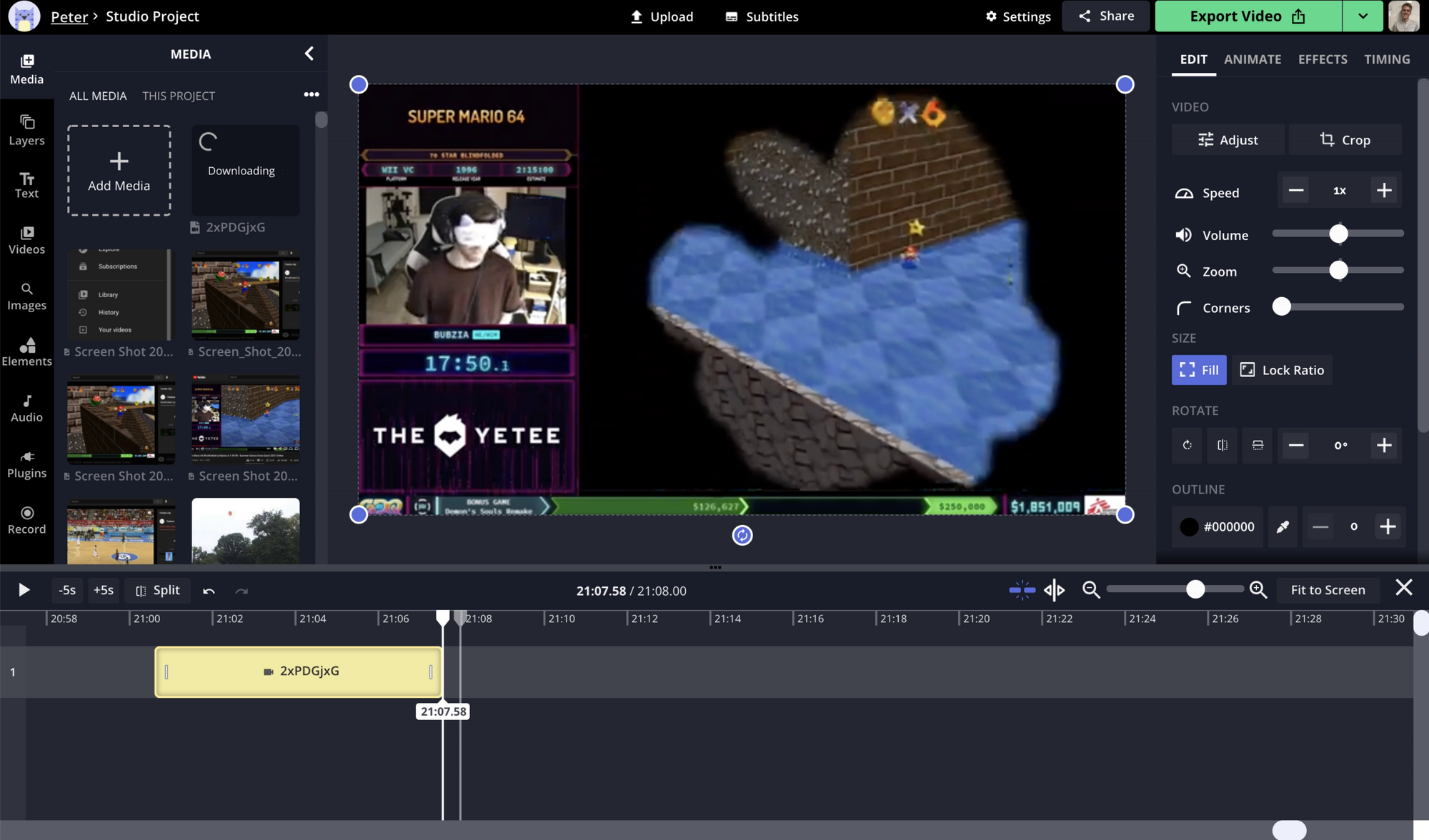
Task: Open the Layers sidebar panel
Action: point(26,130)
